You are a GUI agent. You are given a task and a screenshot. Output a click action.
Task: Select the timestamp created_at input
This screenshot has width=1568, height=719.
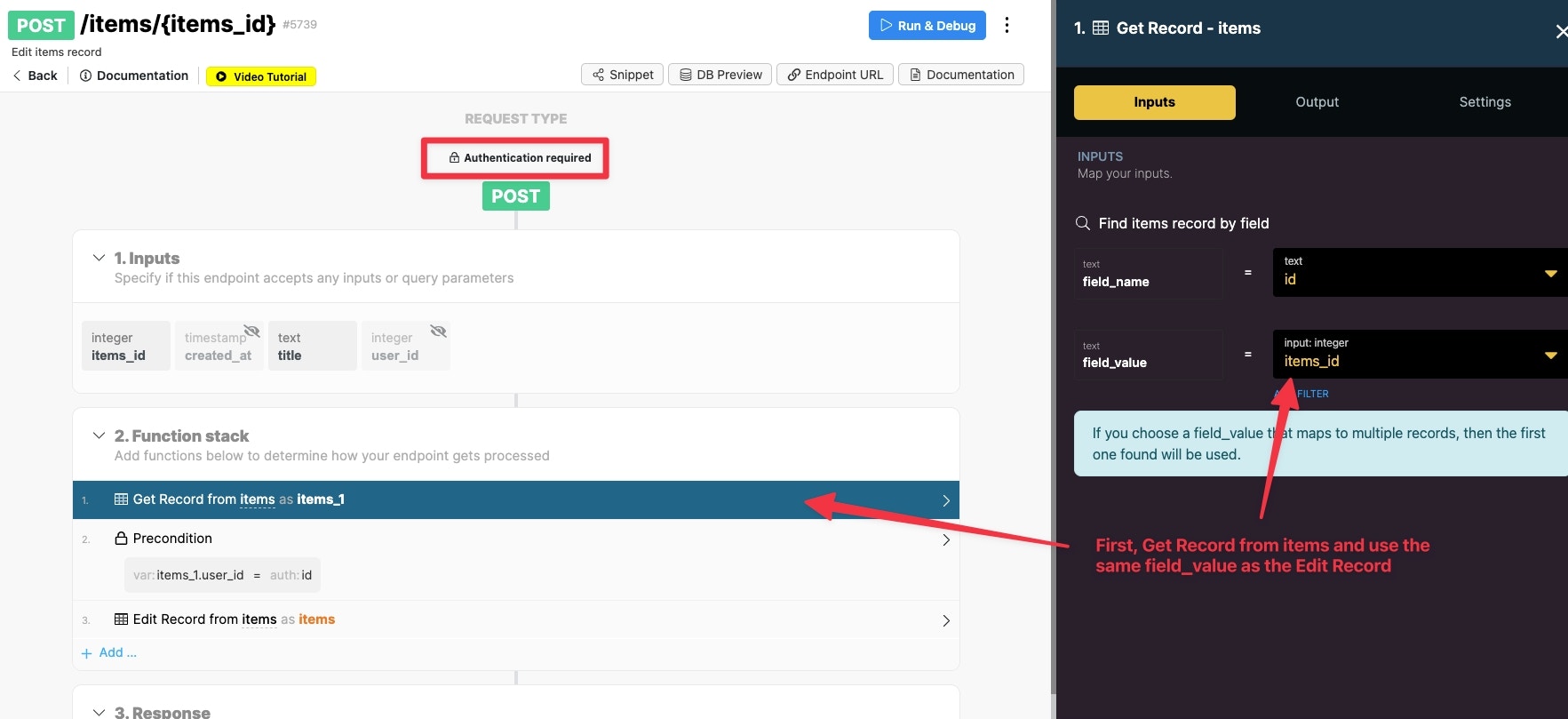(219, 346)
